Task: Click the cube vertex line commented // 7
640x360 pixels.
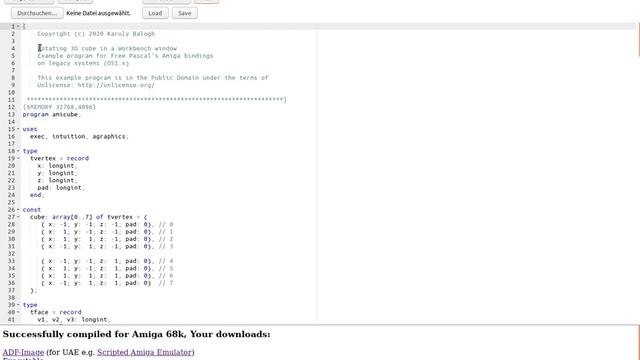Action: 107,283
